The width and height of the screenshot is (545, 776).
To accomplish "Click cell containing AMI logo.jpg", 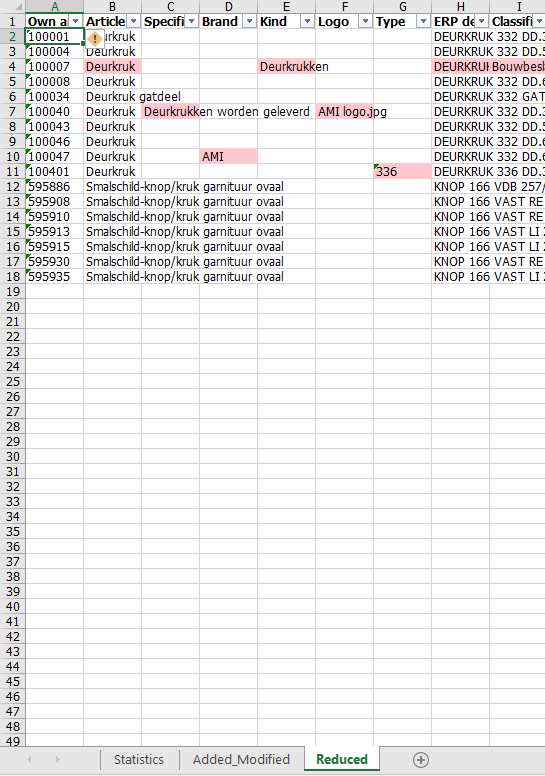I will pyautogui.click(x=345, y=112).
